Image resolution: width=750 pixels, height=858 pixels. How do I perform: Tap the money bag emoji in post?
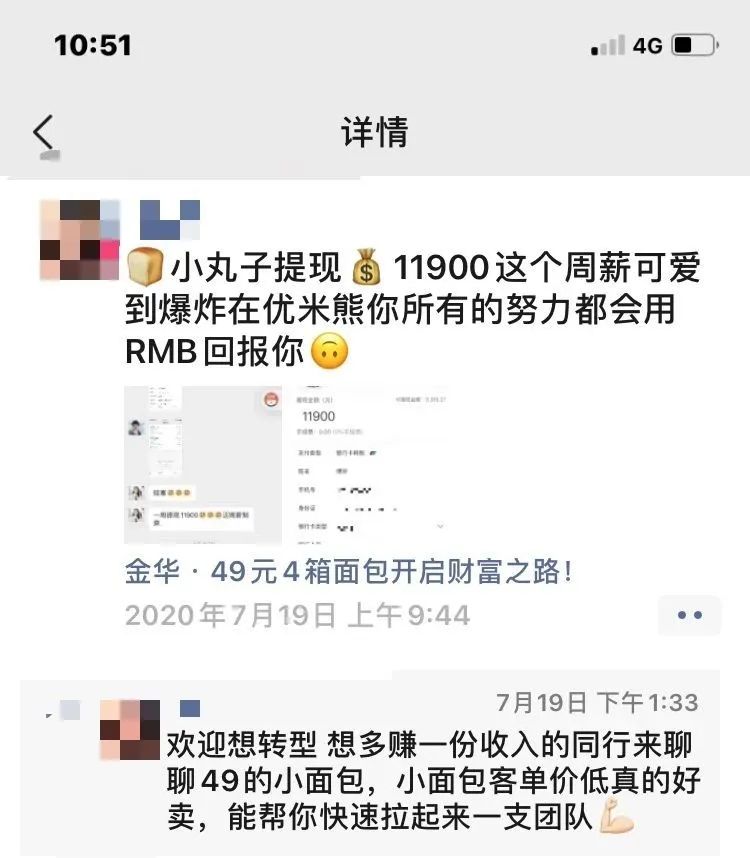[367, 268]
